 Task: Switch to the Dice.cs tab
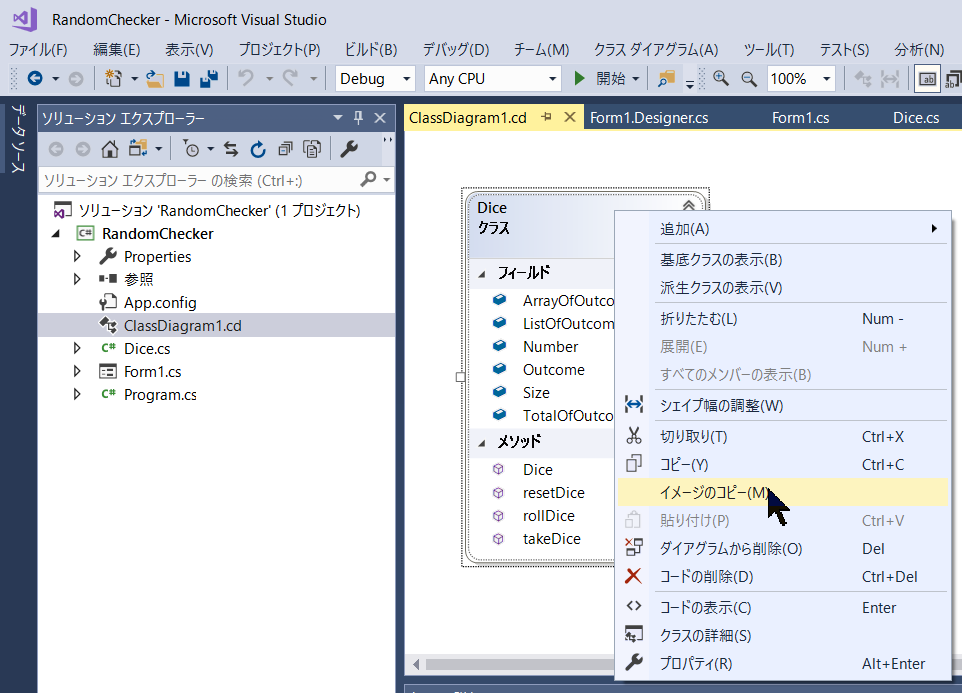point(916,117)
